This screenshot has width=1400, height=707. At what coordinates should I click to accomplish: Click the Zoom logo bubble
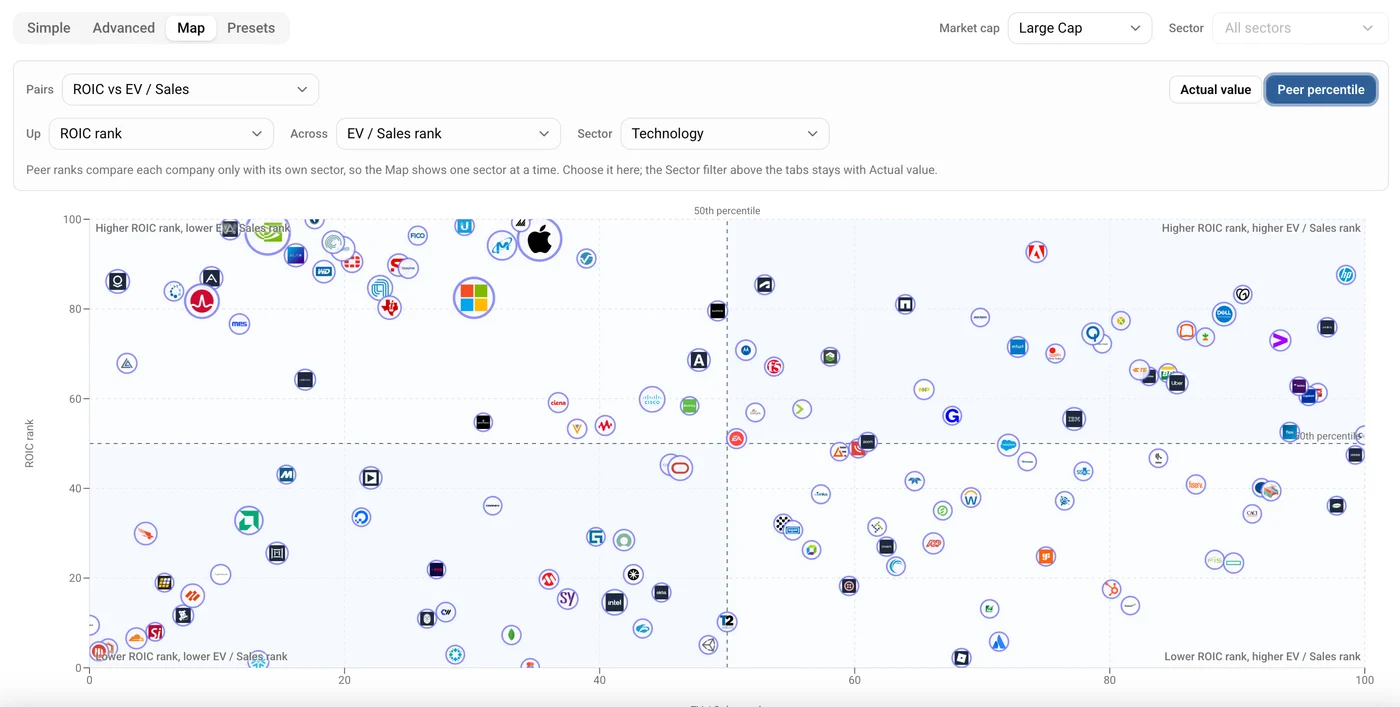coord(867,441)
